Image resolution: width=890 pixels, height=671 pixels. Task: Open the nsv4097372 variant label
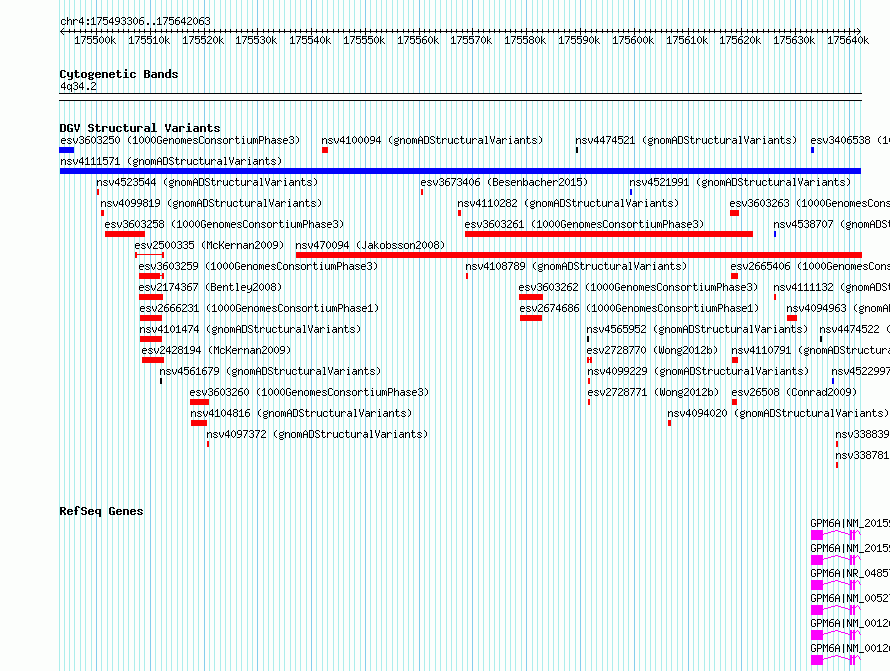tap(317, 434)
